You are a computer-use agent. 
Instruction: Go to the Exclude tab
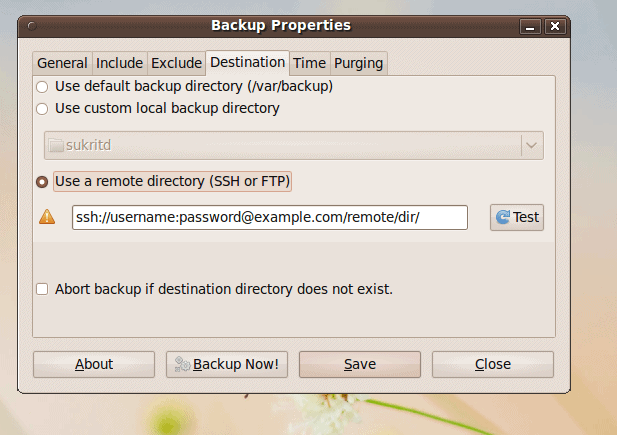(x=176, y=63)
